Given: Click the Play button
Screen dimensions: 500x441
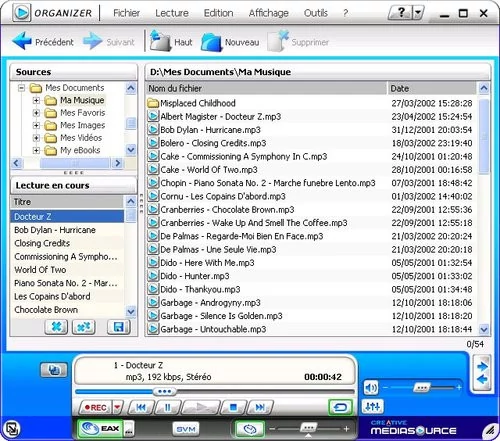Looking at the screenshot, I should pos(200,407).
